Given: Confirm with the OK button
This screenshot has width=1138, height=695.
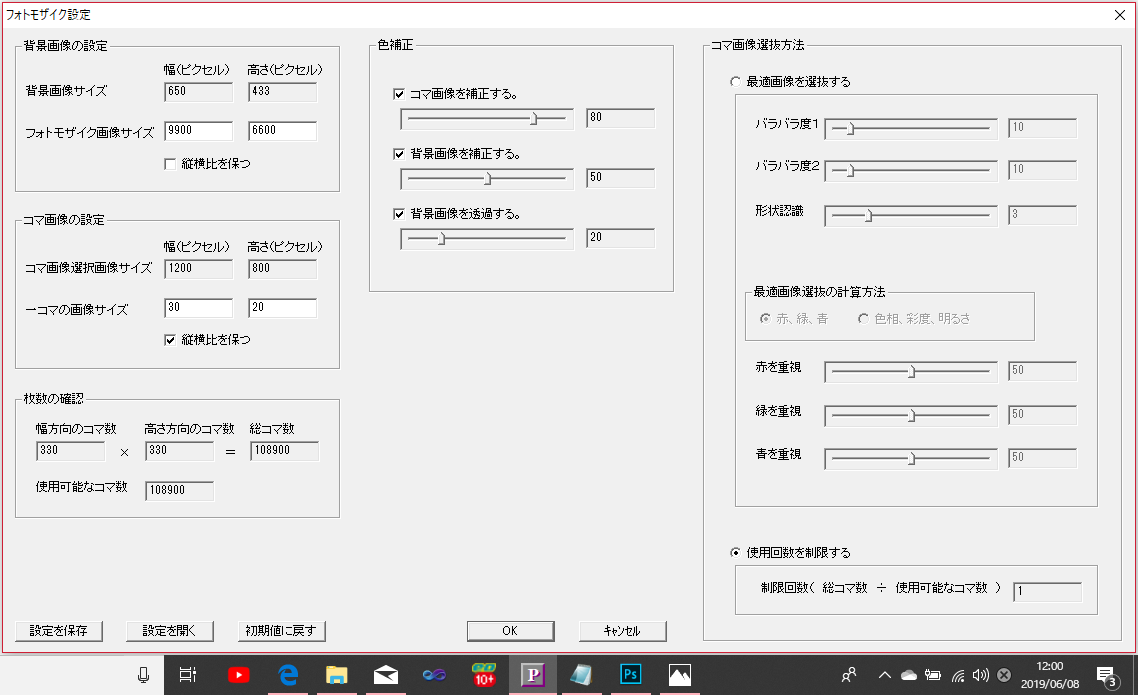Looking at the screenshot, I should point(510,631).
